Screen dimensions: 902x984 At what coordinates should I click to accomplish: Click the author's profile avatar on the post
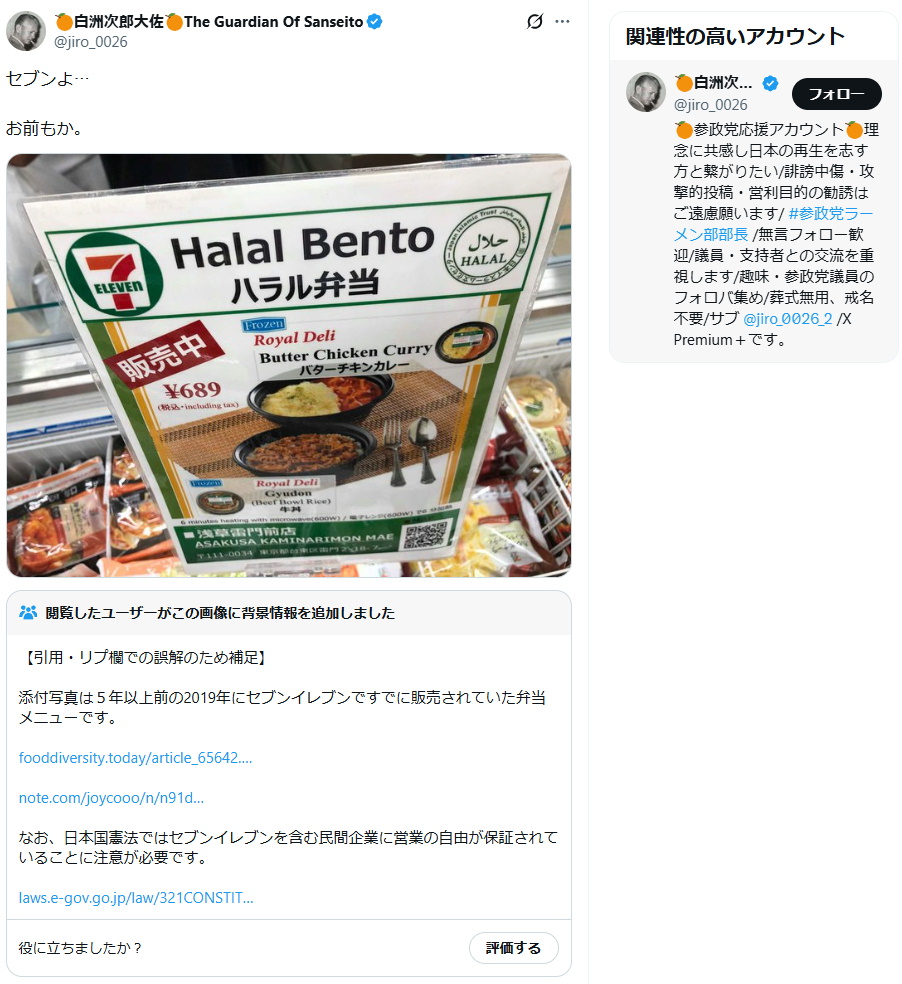[x=26, y=31]
